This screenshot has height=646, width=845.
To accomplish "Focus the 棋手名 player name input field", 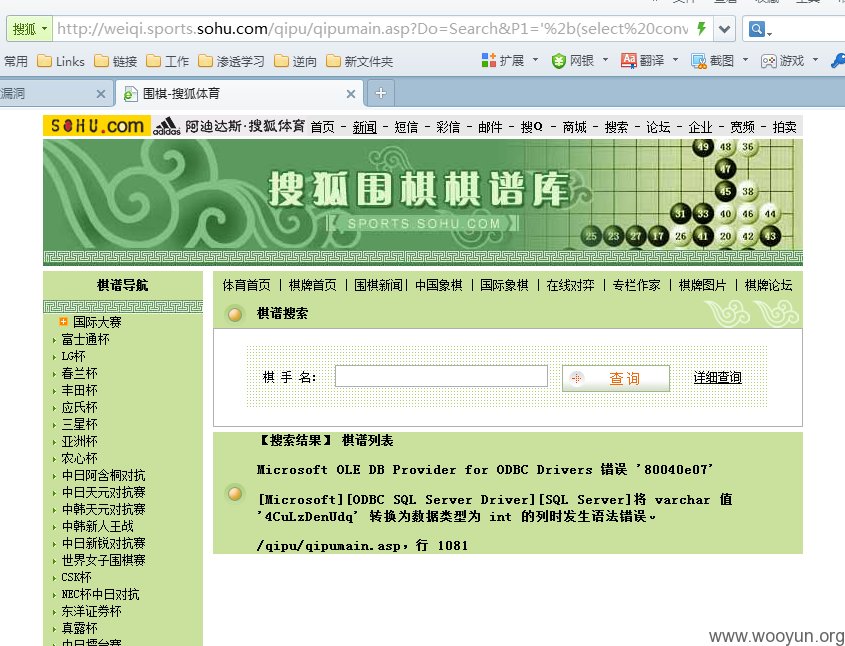I will 441,376.
